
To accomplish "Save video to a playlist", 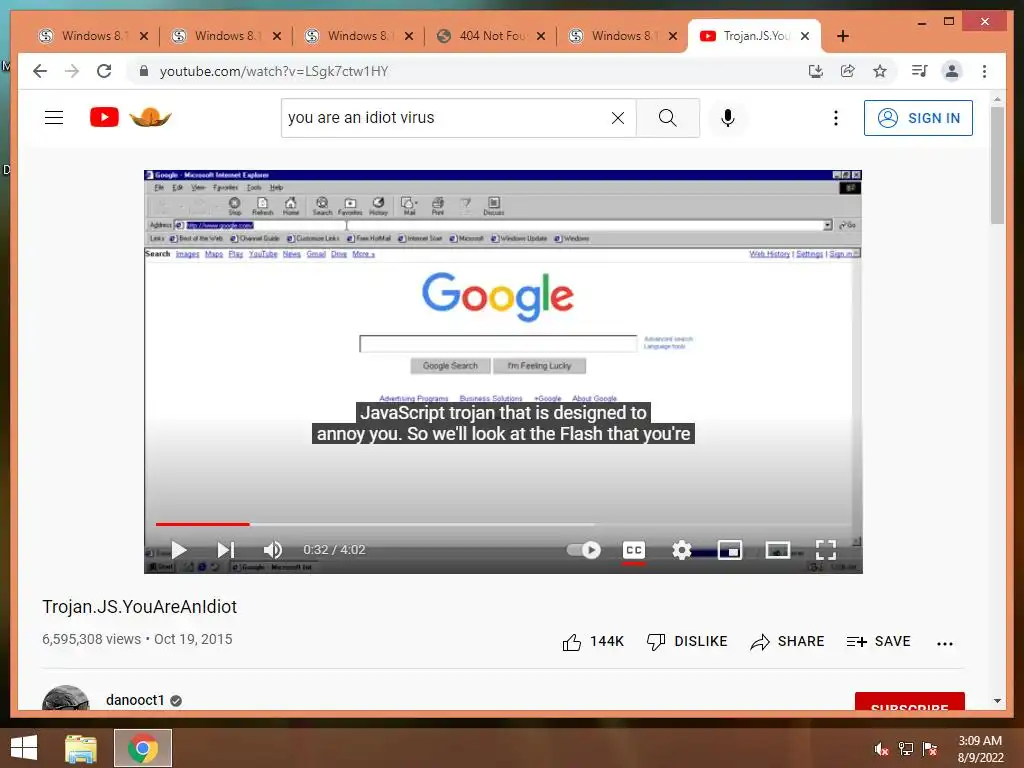I will pos(878,642).
